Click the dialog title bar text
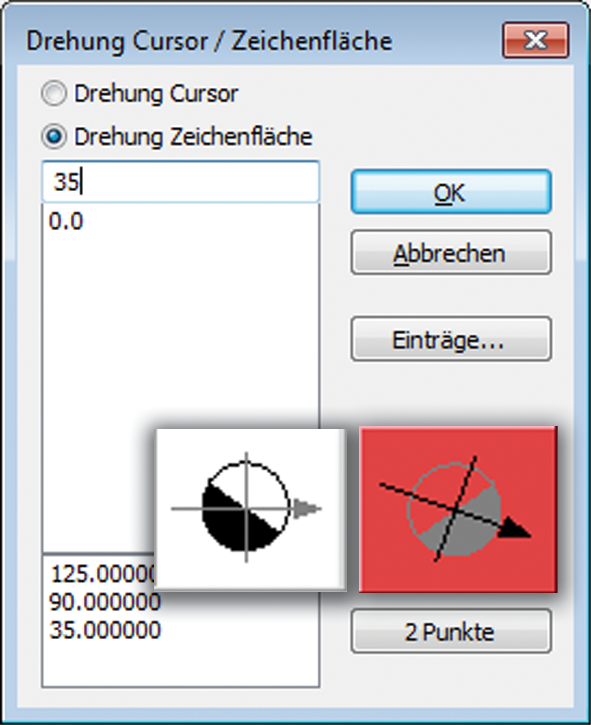The height and width of the screenshot is (725, 591). 209,41
